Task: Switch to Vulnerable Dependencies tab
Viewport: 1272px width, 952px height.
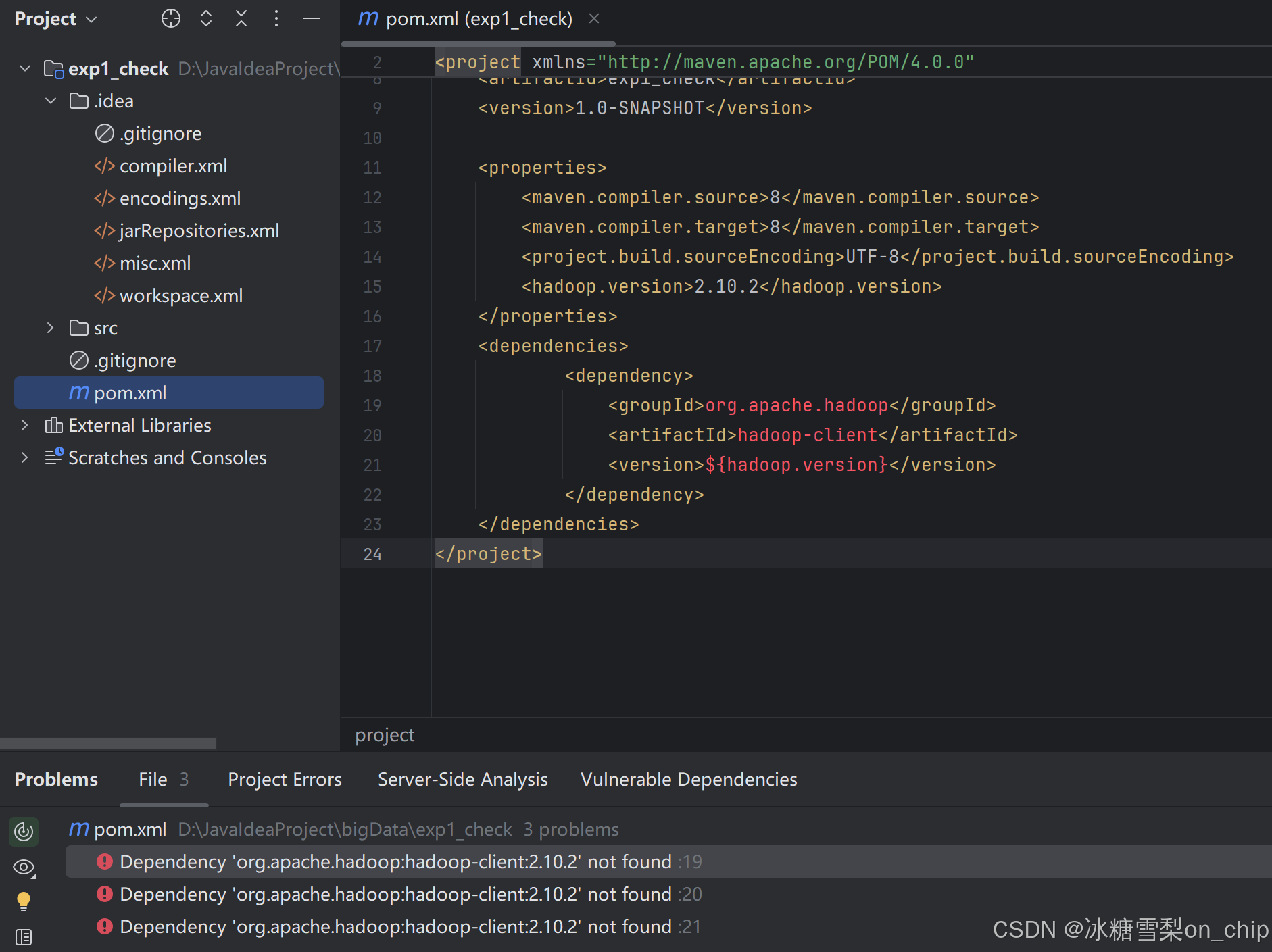Action: [x=688, y=780]
